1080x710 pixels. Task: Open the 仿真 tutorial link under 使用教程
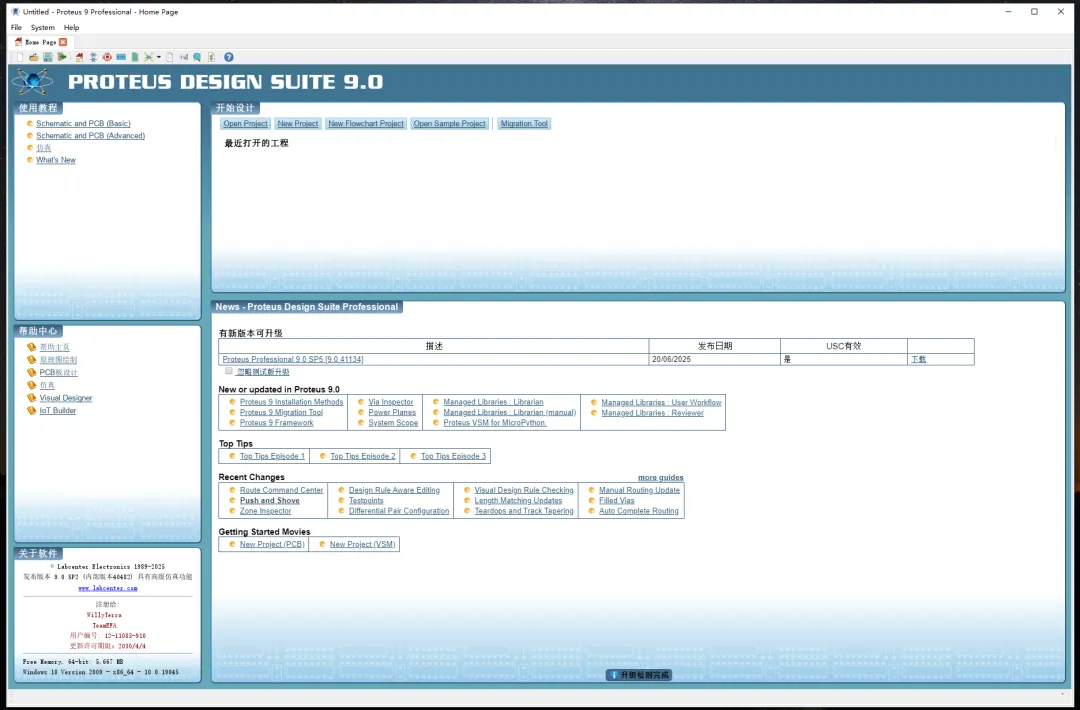pyautogui.click(x=43, y=147)
